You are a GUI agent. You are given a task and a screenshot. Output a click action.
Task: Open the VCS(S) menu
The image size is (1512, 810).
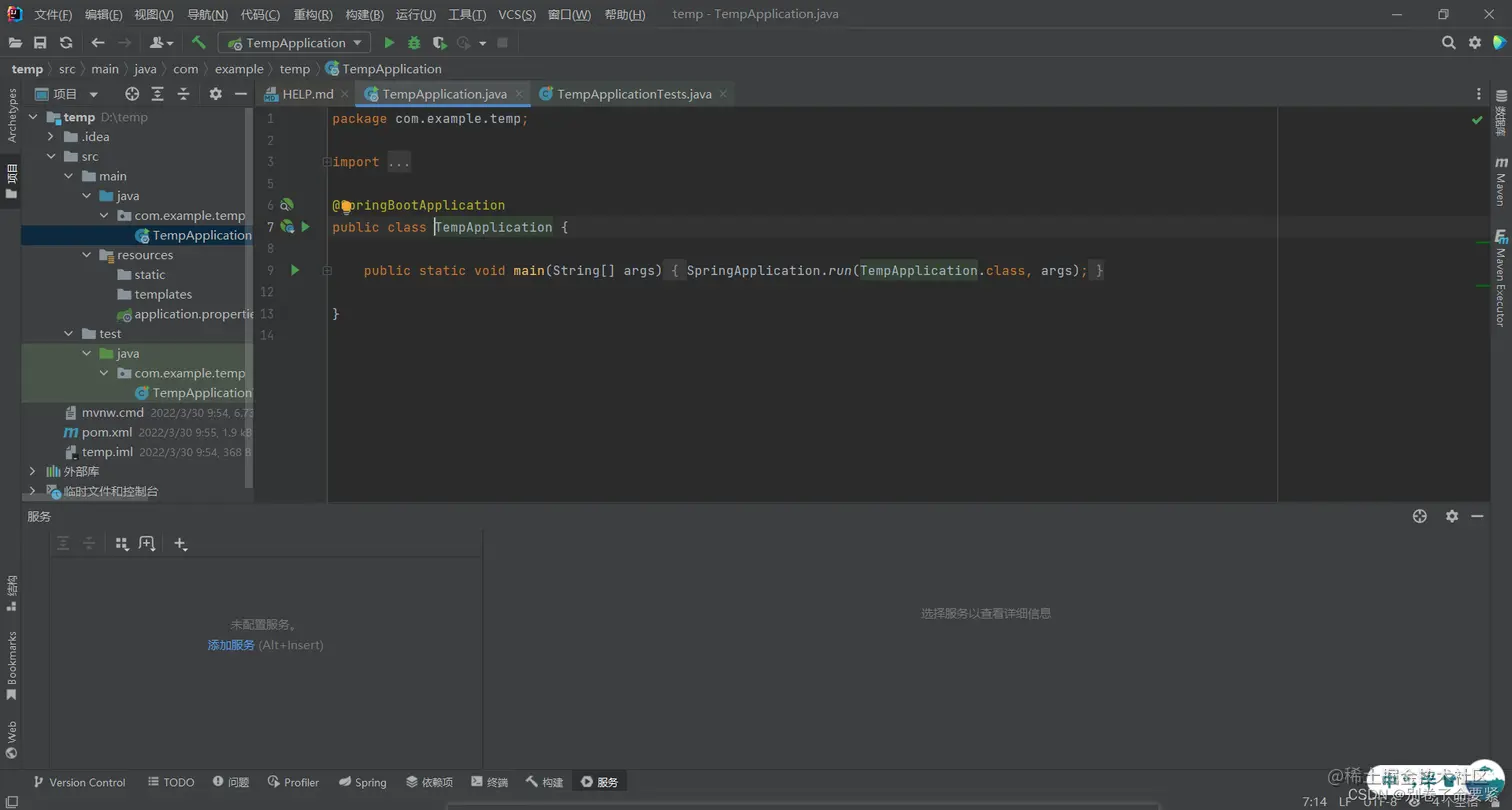click(x=517, y=15)
